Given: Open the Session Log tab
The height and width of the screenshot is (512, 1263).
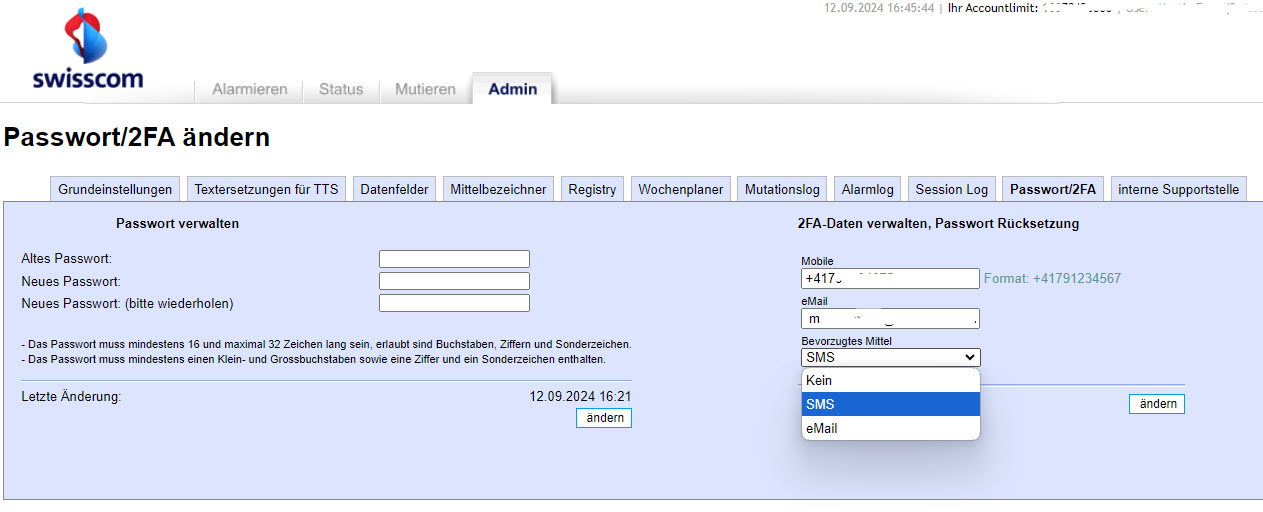Looking at the screenshot, I should pos(952,189).
